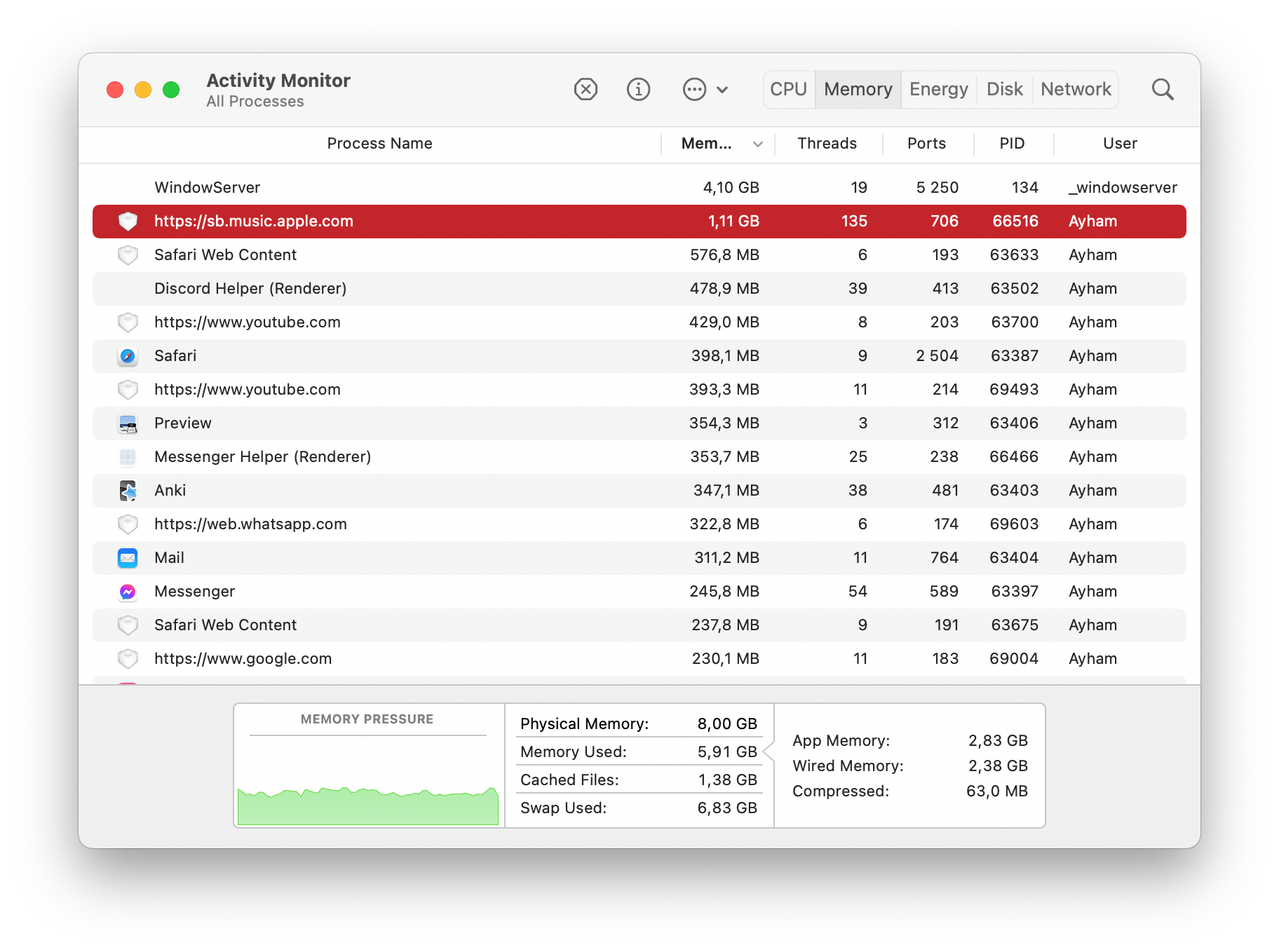Select Discord Helper (Renderer) process
The height and width of the screenshot is (952, 1279).
coord(639,289)
